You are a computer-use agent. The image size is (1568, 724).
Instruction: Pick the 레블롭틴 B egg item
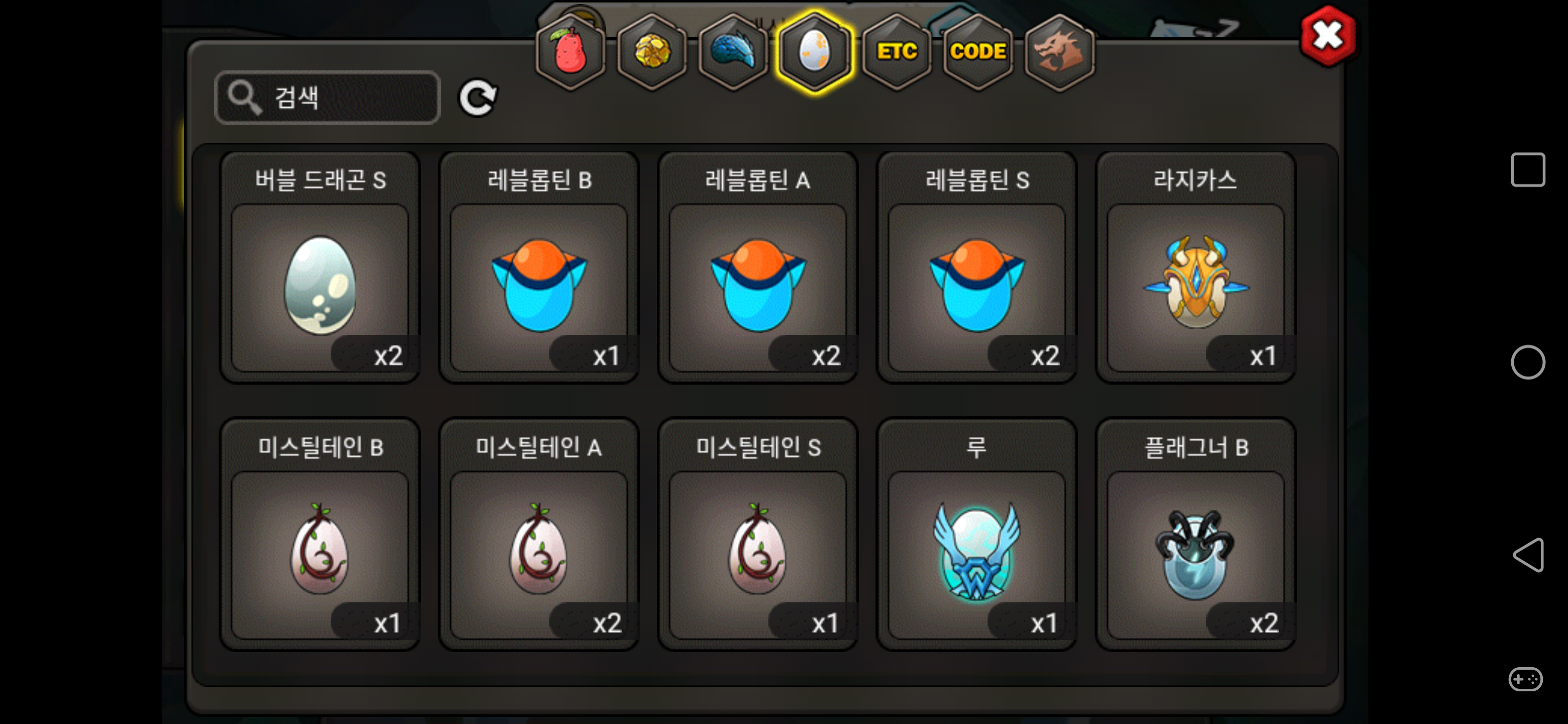click(539, 267)
